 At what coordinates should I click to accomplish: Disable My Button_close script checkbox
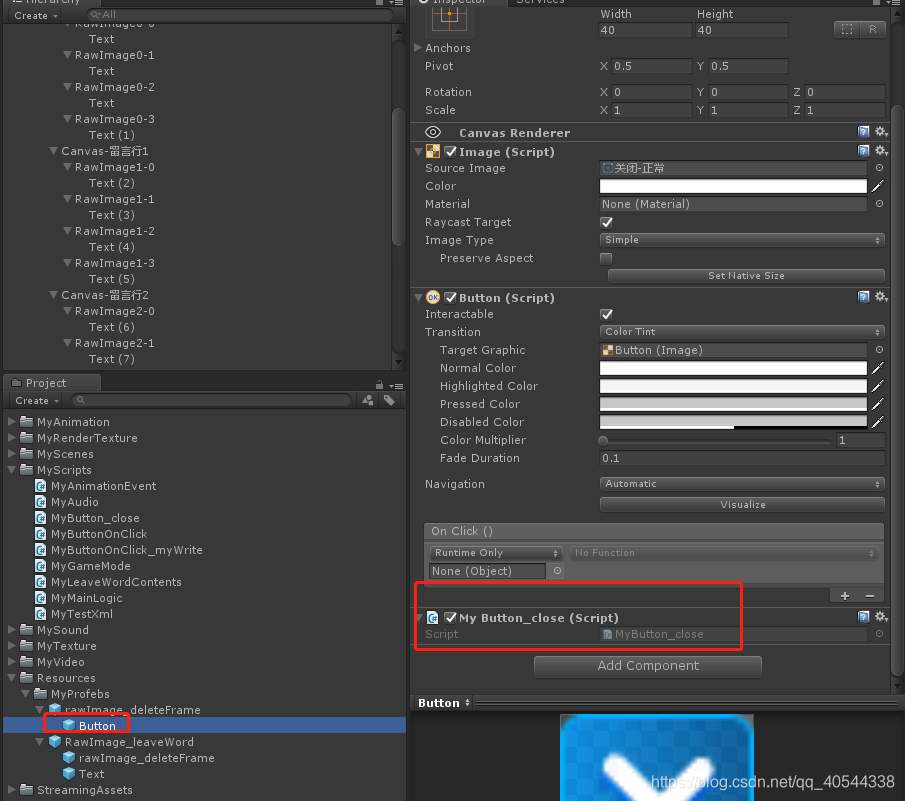[451, 617]
